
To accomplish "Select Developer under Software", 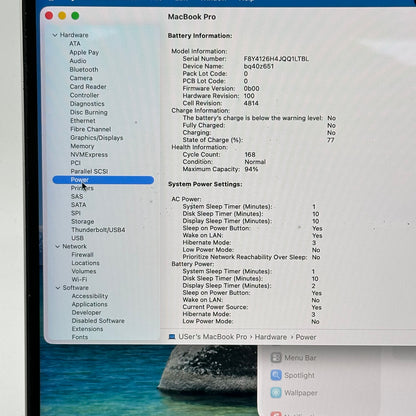I will pyautogui.click(x=86, y=313).
